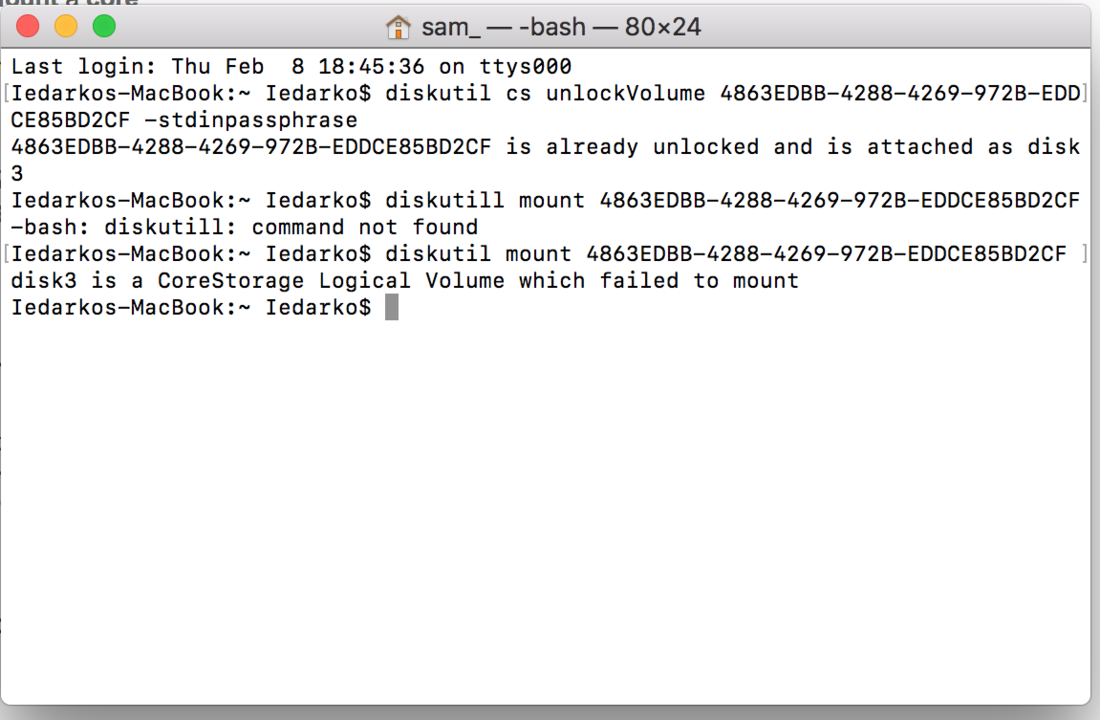
Task: Click the yellow minimize window button
Action: [x=66, y=27]
